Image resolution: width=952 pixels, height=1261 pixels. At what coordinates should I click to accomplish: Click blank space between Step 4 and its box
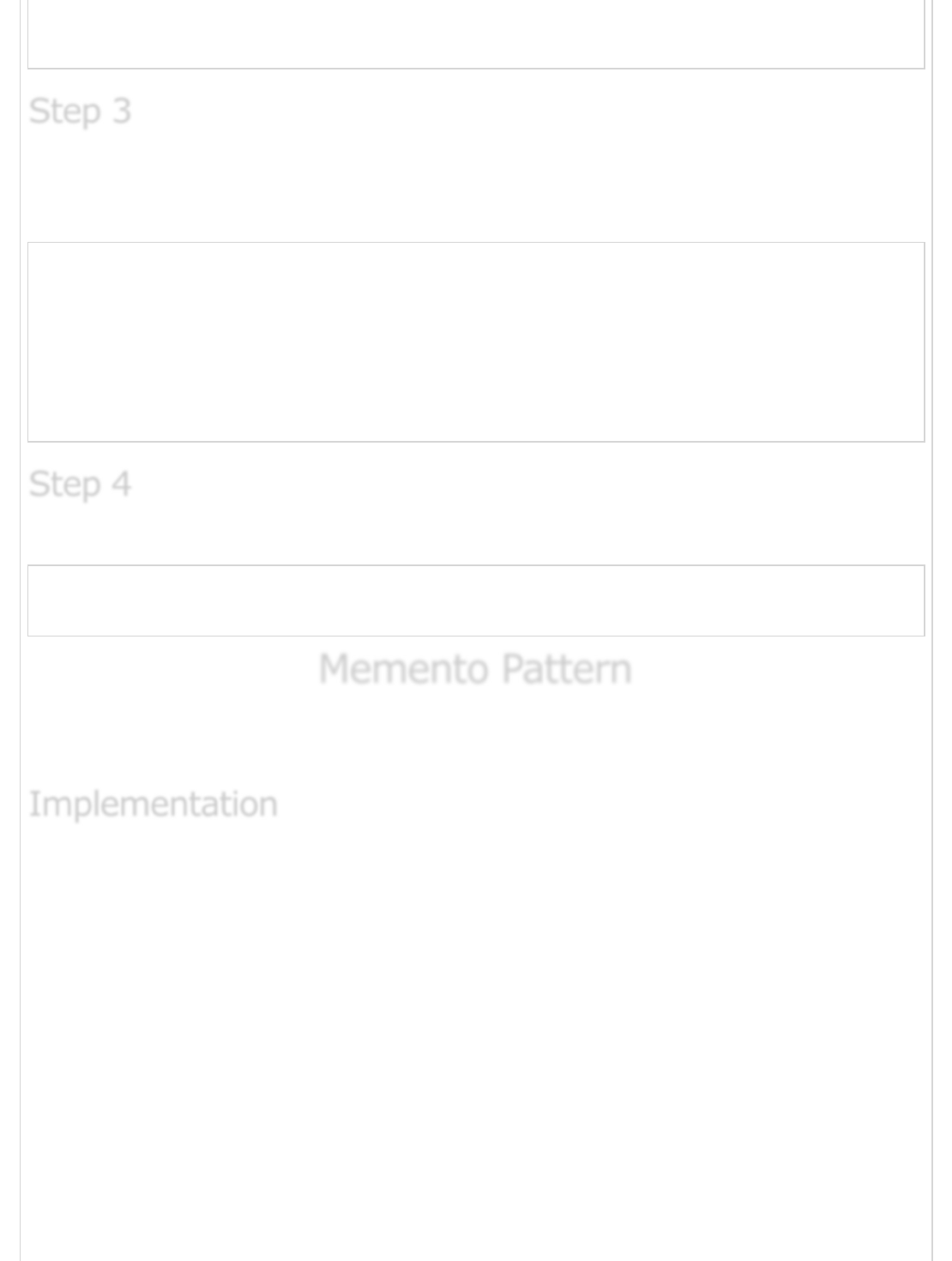pyautogui.click(x=476, y=534)
